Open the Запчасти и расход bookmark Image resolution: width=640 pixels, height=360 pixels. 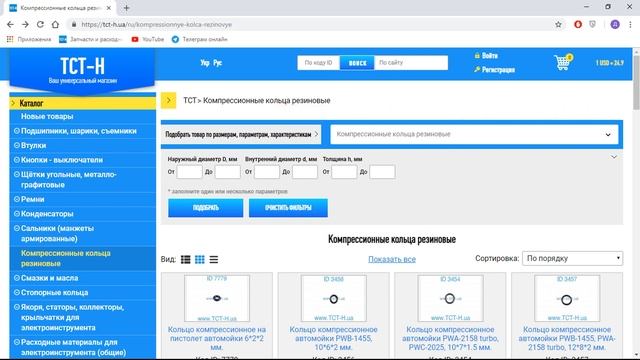[91, 39]
